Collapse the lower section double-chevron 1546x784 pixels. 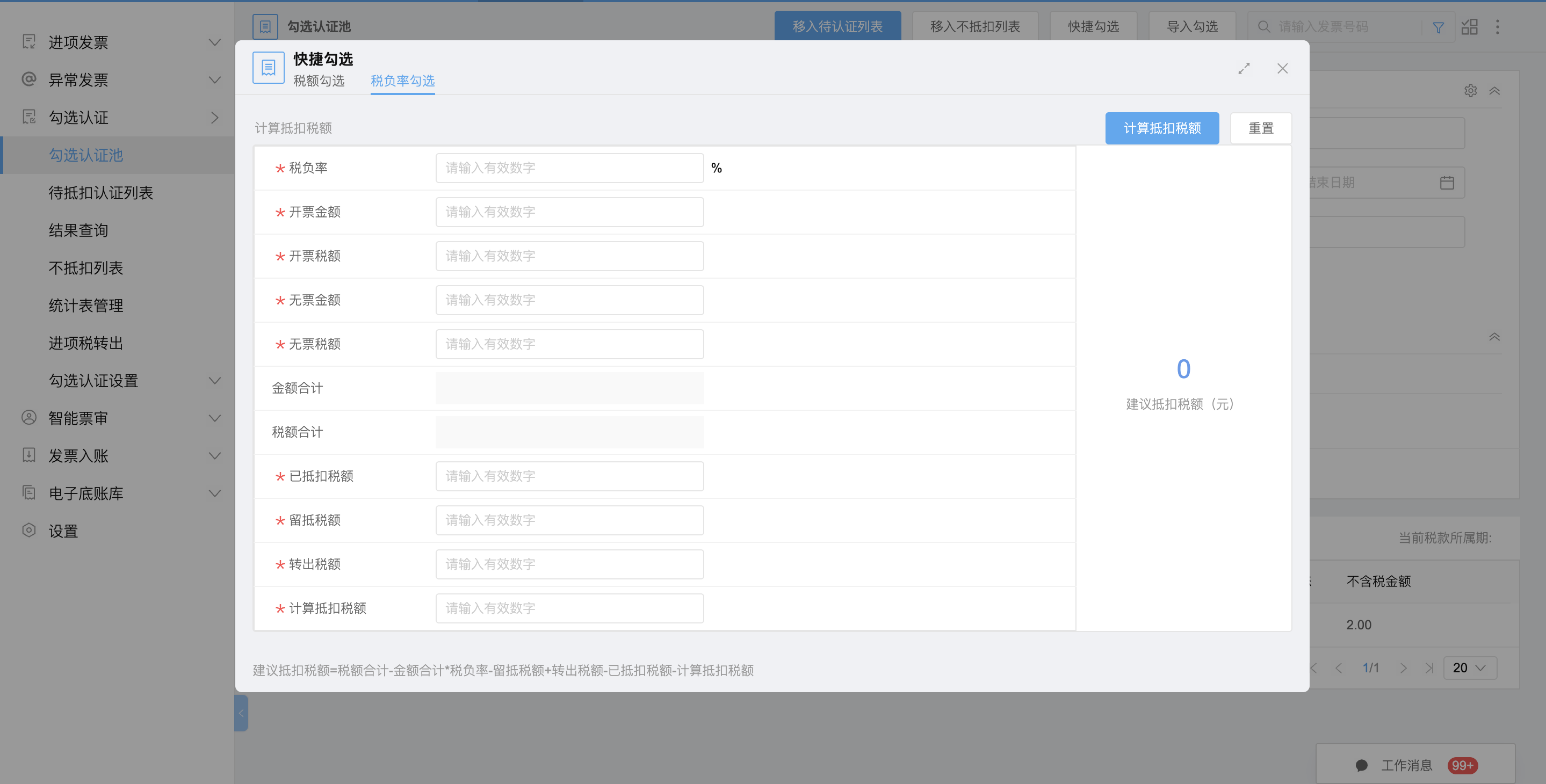pyautogui.click(x=1494, y=337)
